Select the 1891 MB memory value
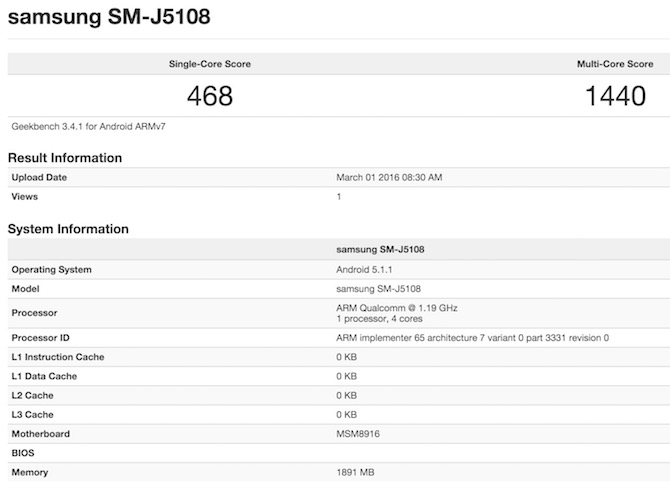This screenshot has height=489, width=670. 357,472
